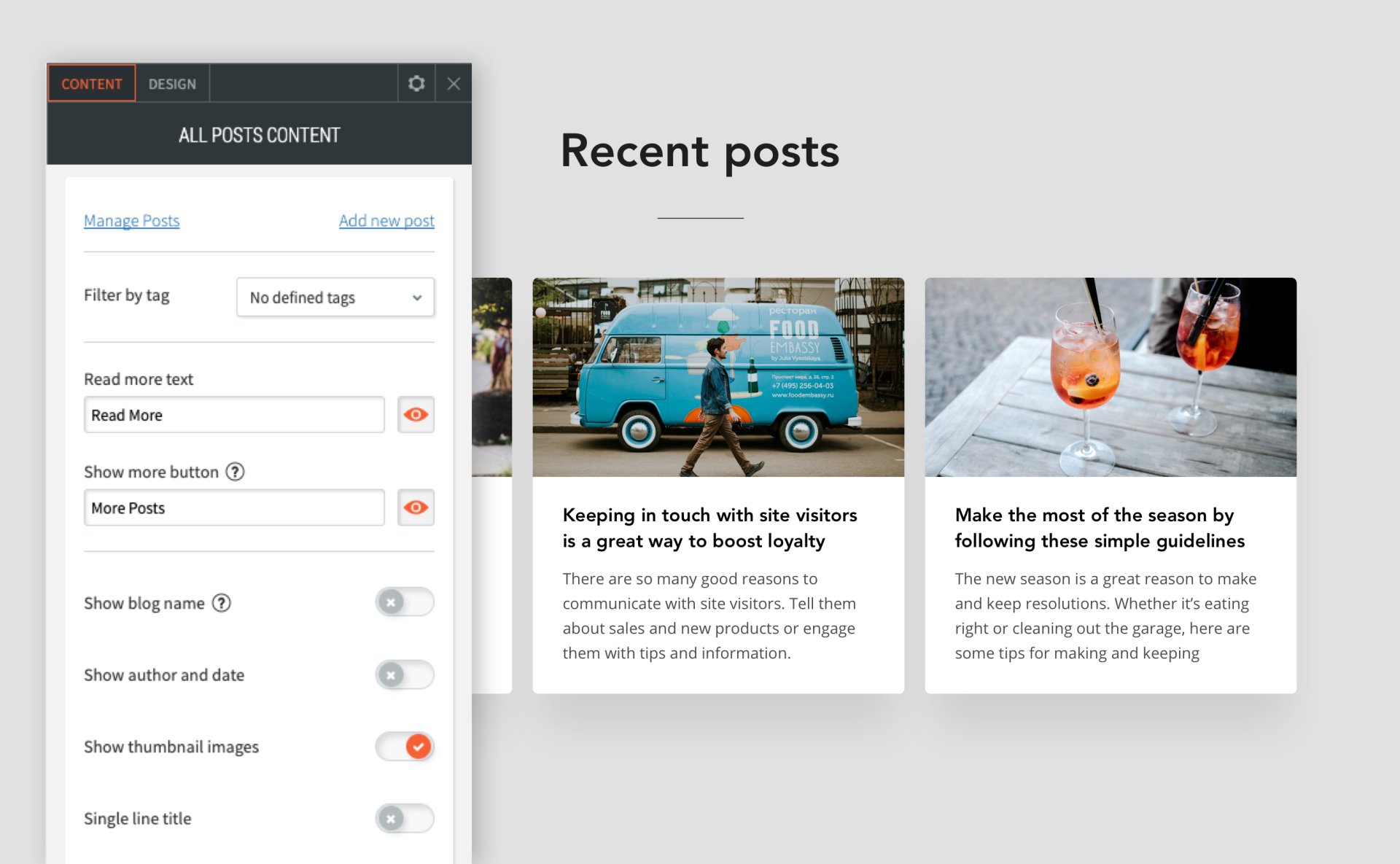Click the Filter by tag label
Screen dimensions: 1400x864
pos(127,295)
